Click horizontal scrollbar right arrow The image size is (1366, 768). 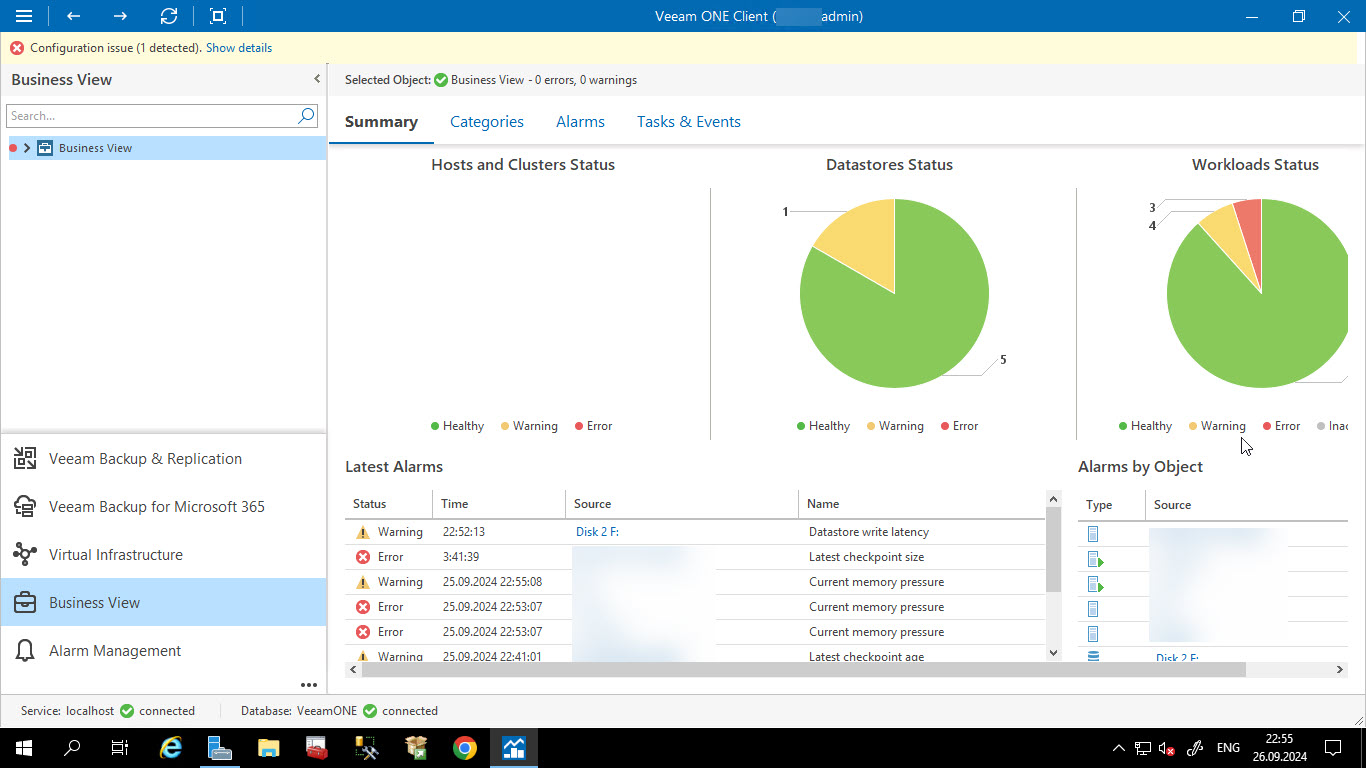[x=1342, y=670]
